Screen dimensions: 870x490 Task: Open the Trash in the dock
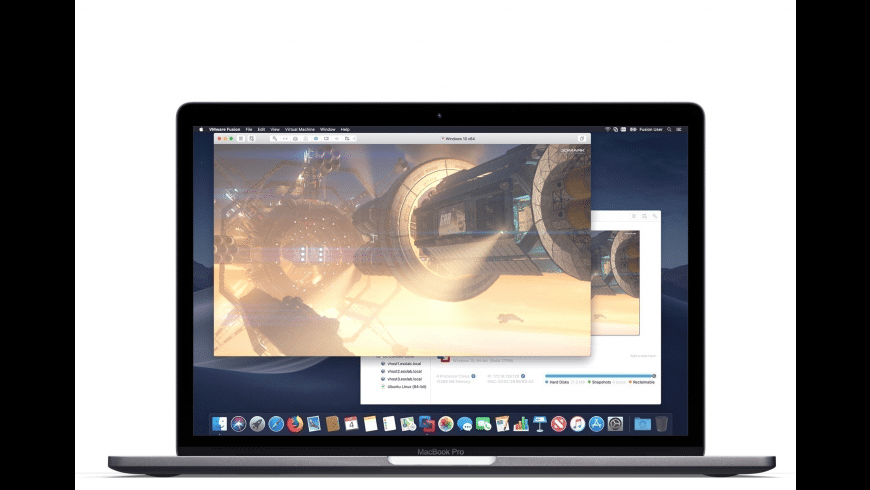661,424
